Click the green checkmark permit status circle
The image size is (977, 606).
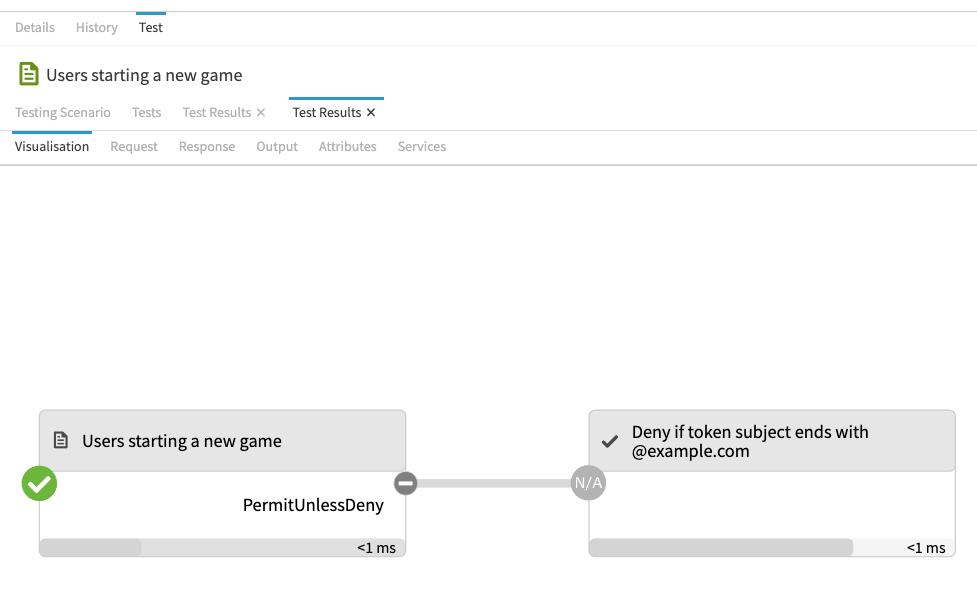[39, 484]
